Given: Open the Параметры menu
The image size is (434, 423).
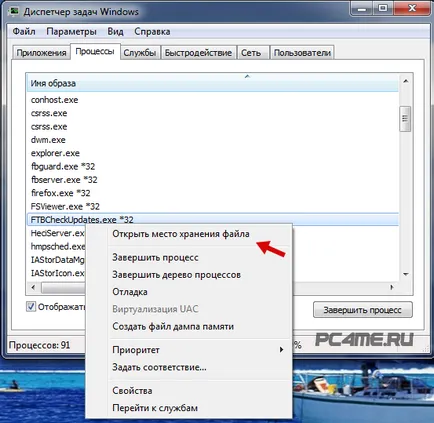Looking at the screenshot, I should (x=71, y=32).
